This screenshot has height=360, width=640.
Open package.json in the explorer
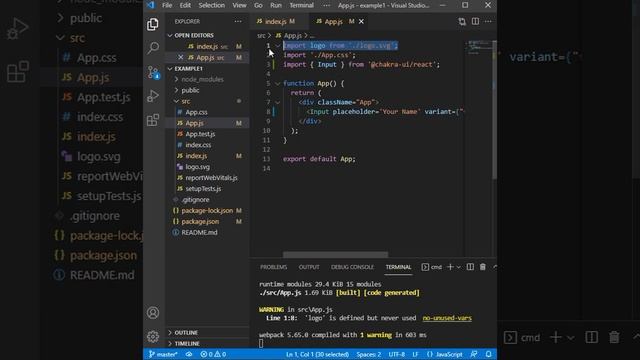(x=200, y=222)
